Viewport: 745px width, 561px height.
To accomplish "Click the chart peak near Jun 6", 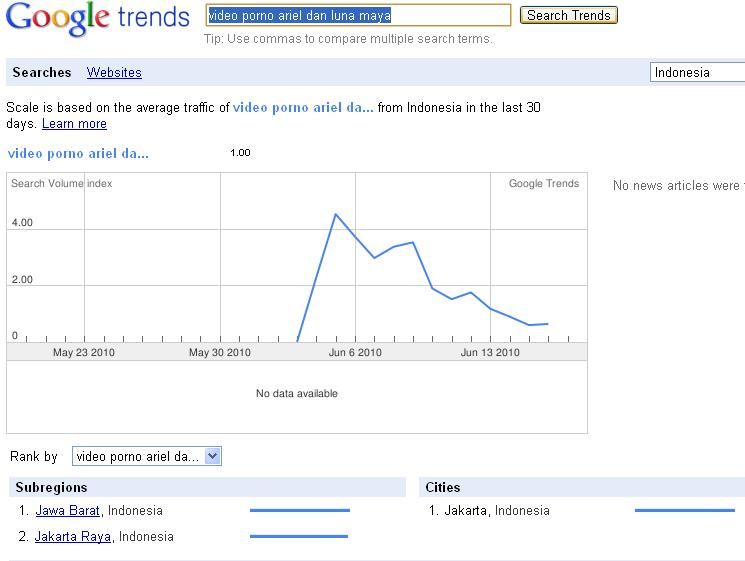I will (x=336, y=214).
